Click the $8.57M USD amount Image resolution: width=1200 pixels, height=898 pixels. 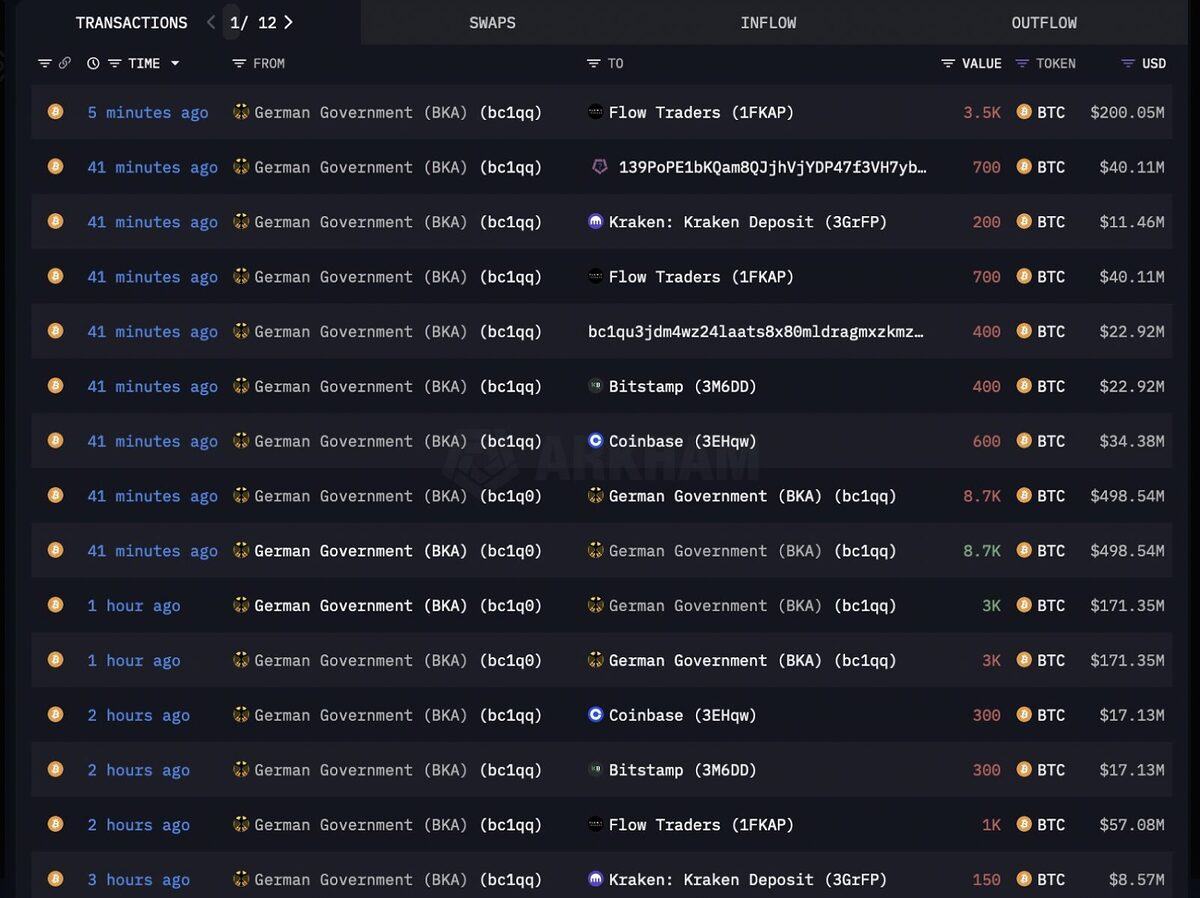tap(1137, 879)
